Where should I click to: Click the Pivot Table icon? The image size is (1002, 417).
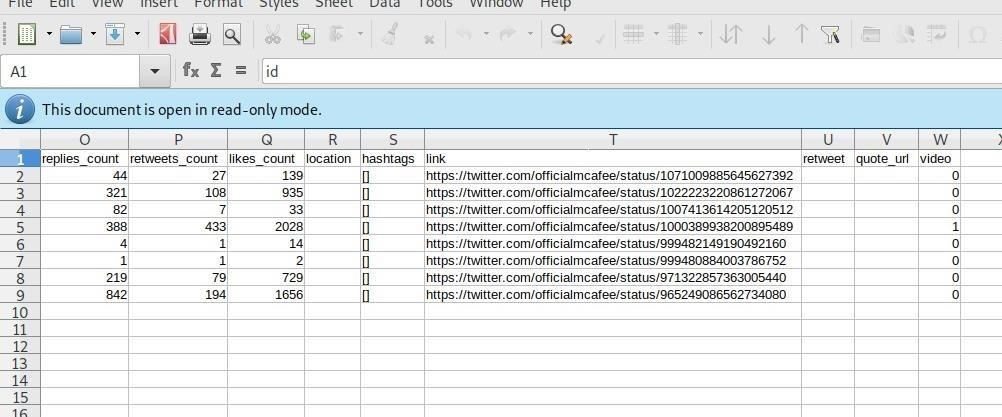(937, 34)
